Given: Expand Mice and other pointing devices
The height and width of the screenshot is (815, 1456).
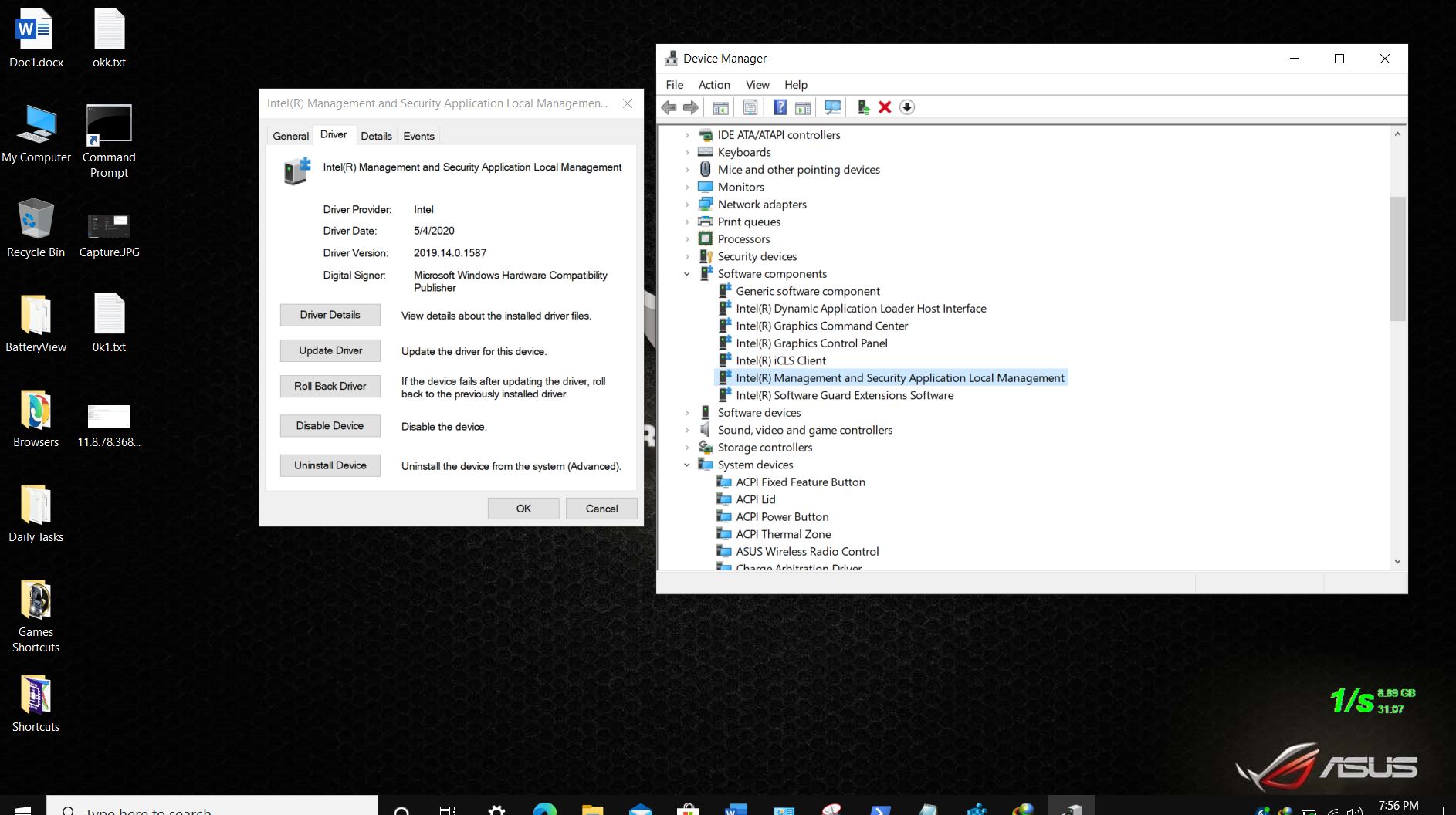Looking at the screenshot, I should 687,170.
